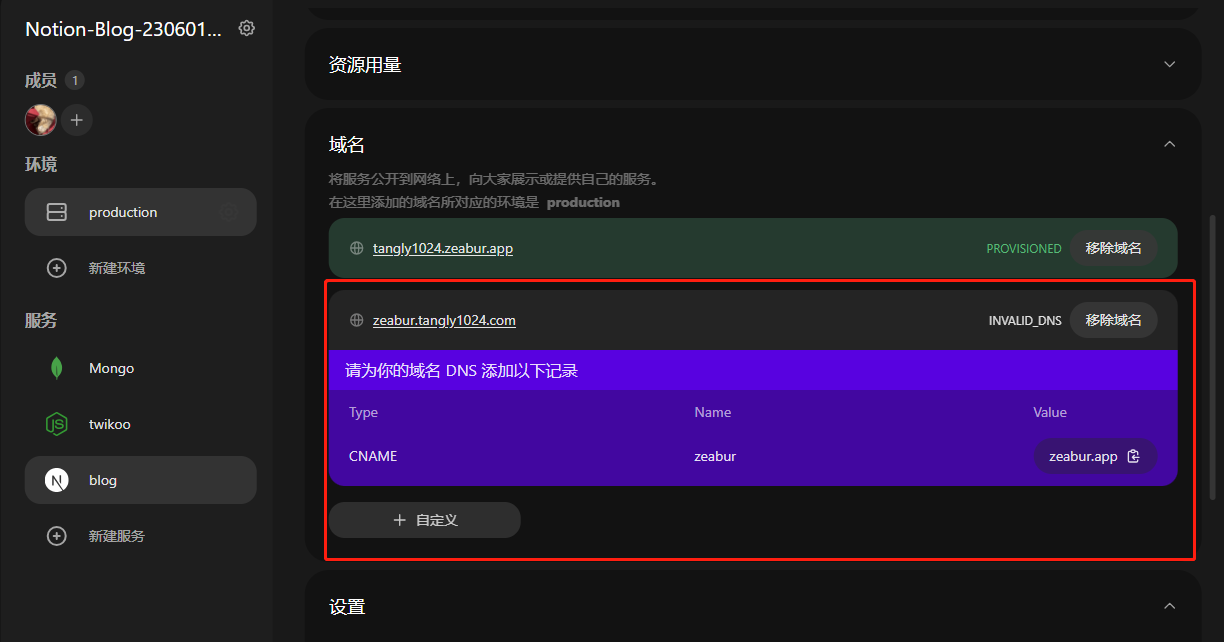This screenshot has height=642, width=1224.
Task: Click 移除域名 for the PROVISIONED domain
Action: coord(1114,248)
